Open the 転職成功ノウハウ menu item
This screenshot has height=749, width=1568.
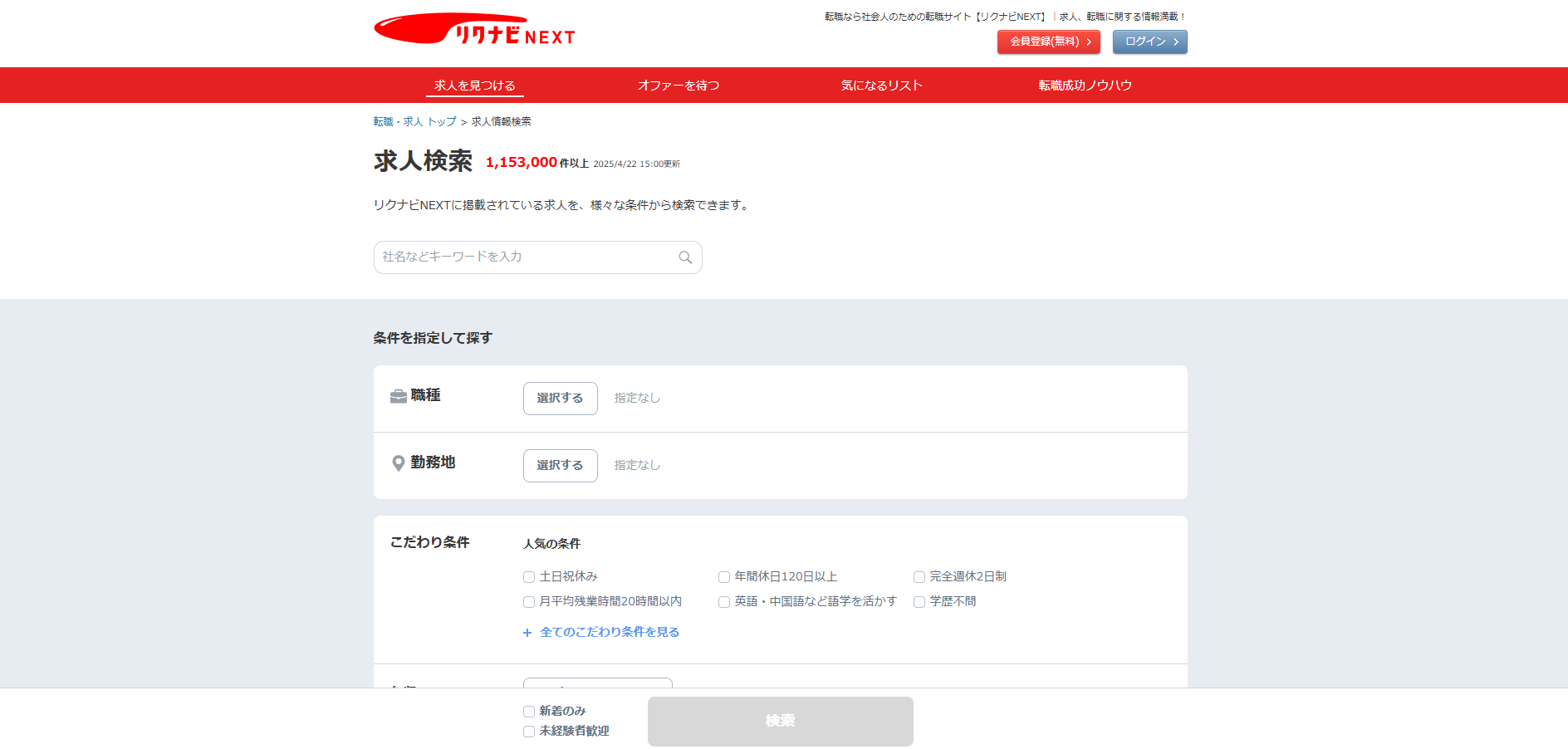[x=1085, y=86]
